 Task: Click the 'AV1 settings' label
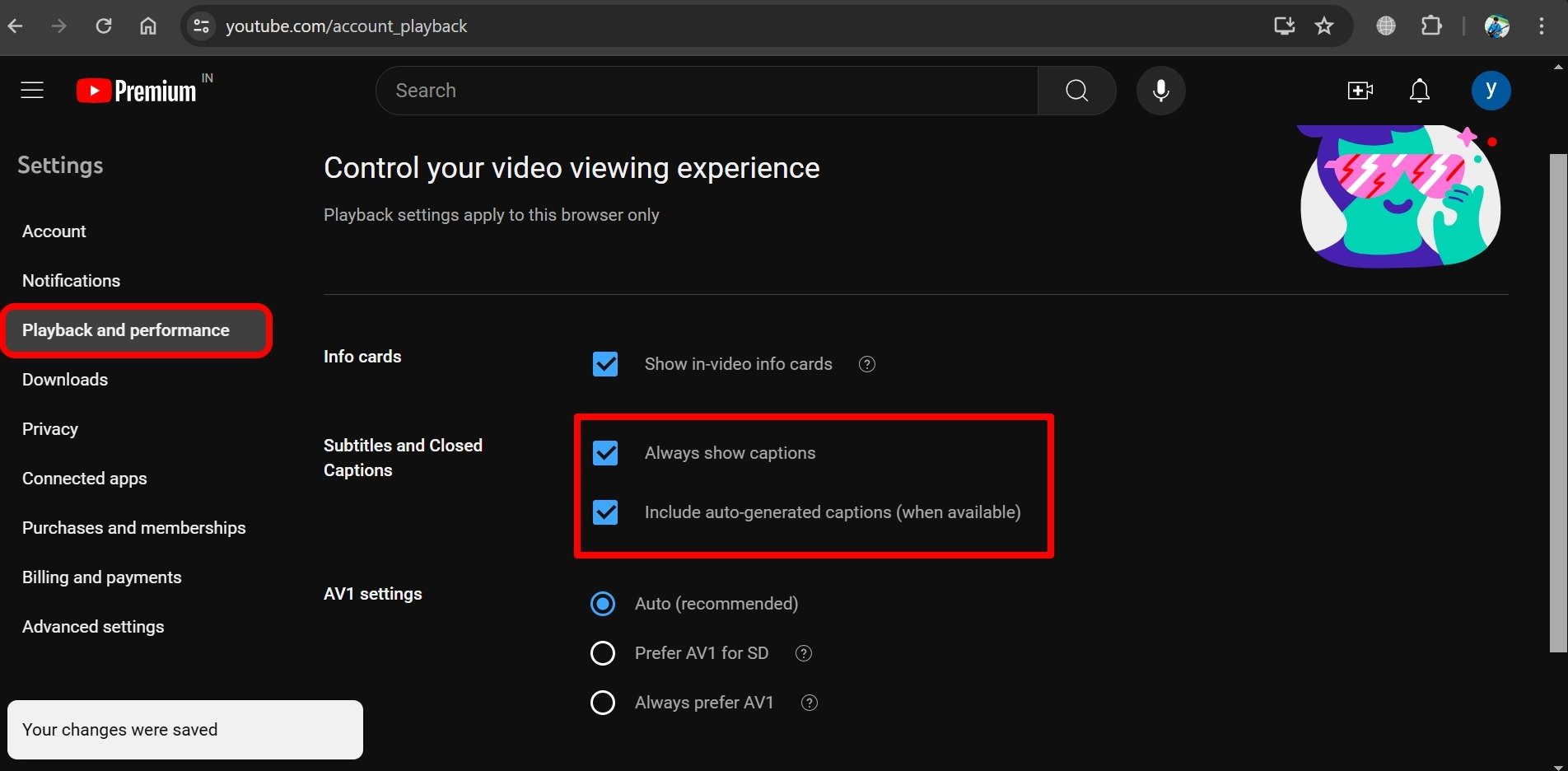click(373, 594)
